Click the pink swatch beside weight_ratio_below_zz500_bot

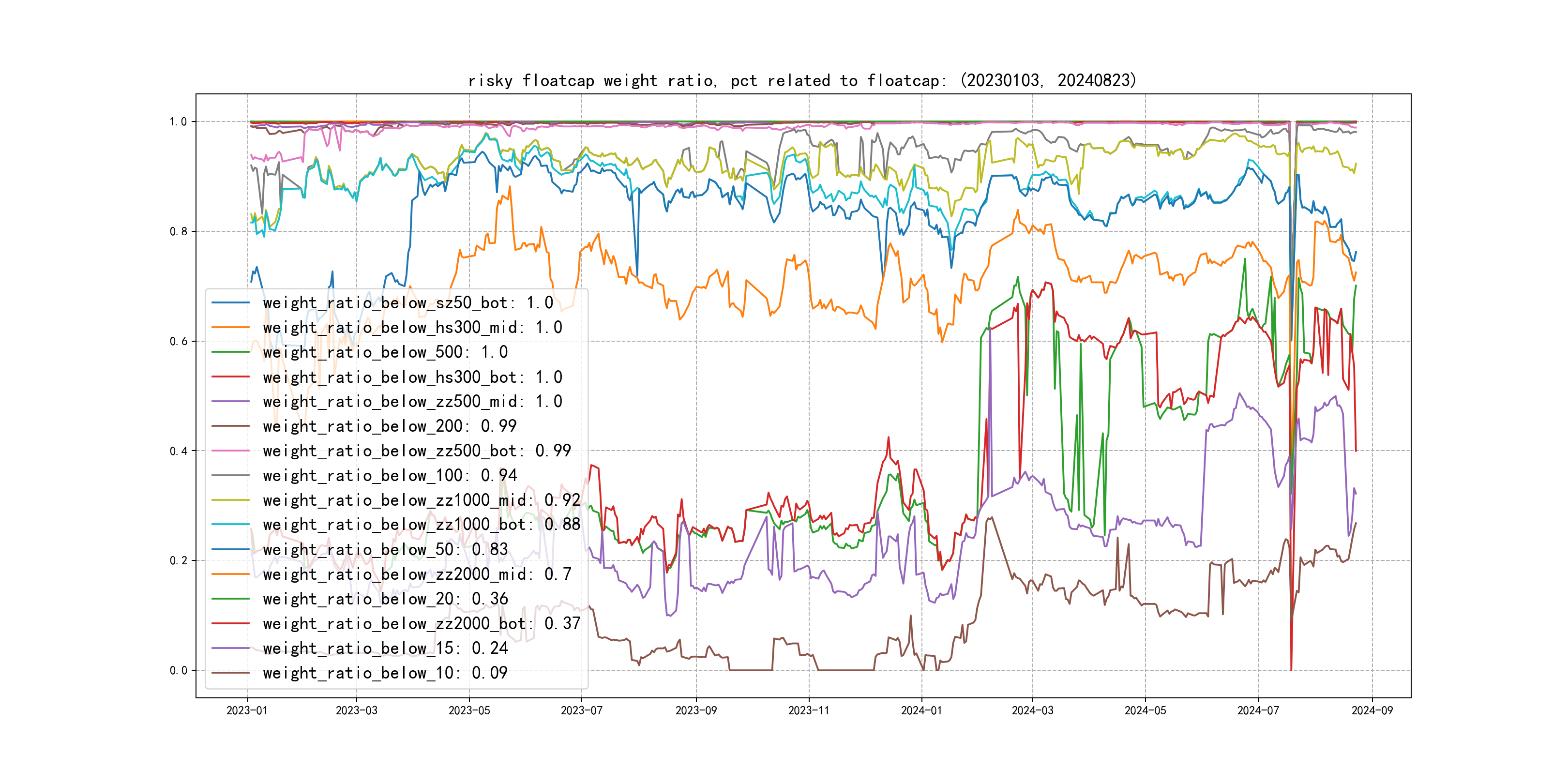pyautogui.click(x=230, y=451)
